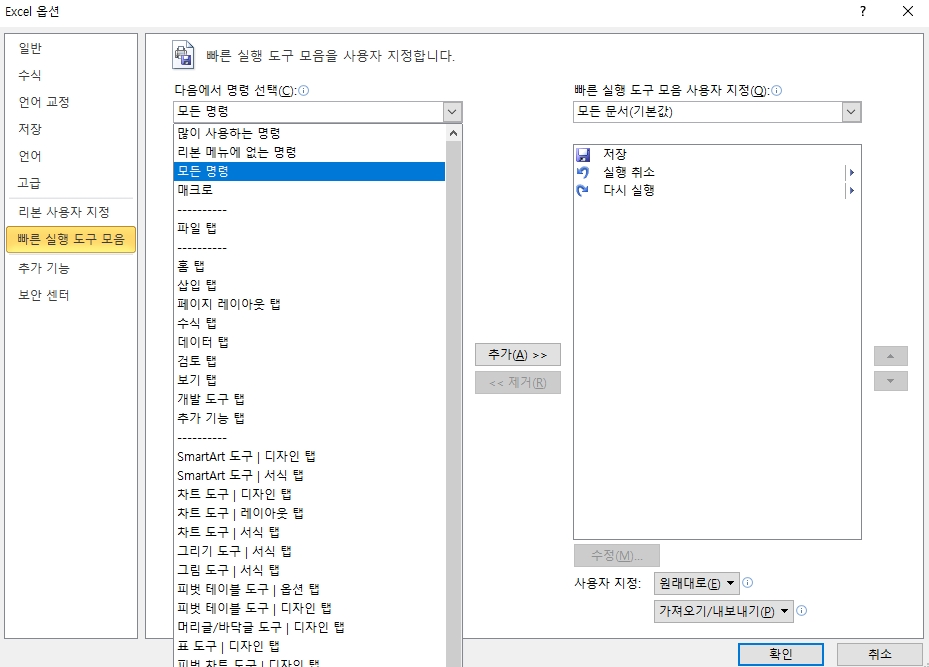Choose 보기 탭 from the list

tap(309, 380)
